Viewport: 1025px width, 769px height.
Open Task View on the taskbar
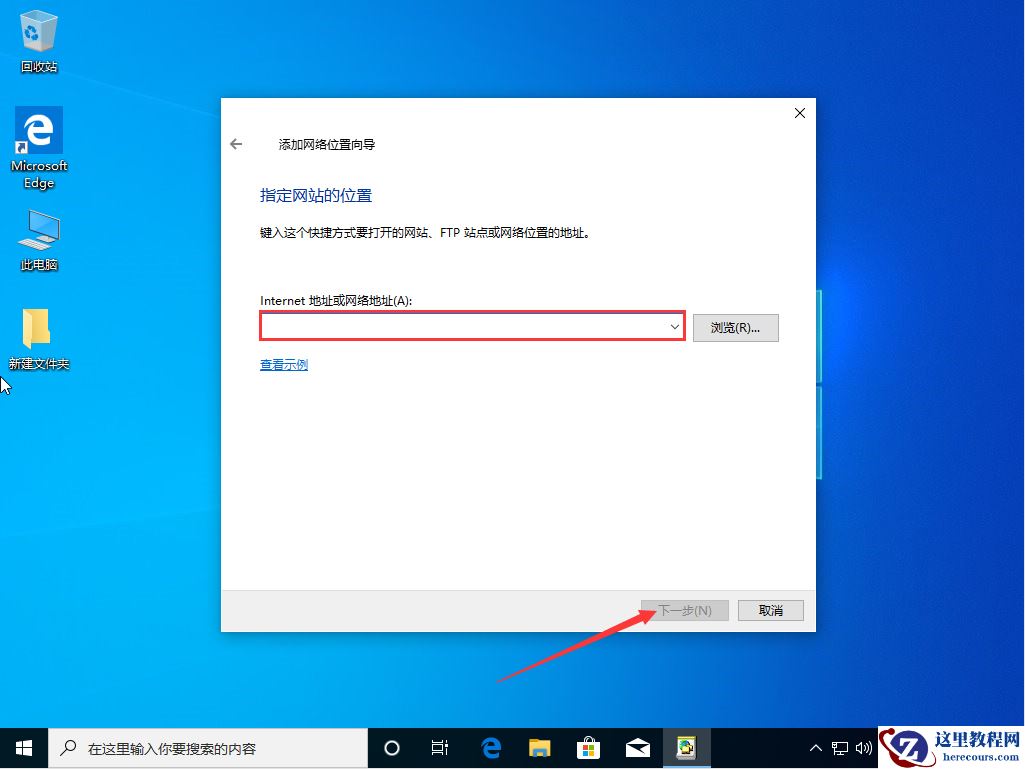[x=440, y=747]
